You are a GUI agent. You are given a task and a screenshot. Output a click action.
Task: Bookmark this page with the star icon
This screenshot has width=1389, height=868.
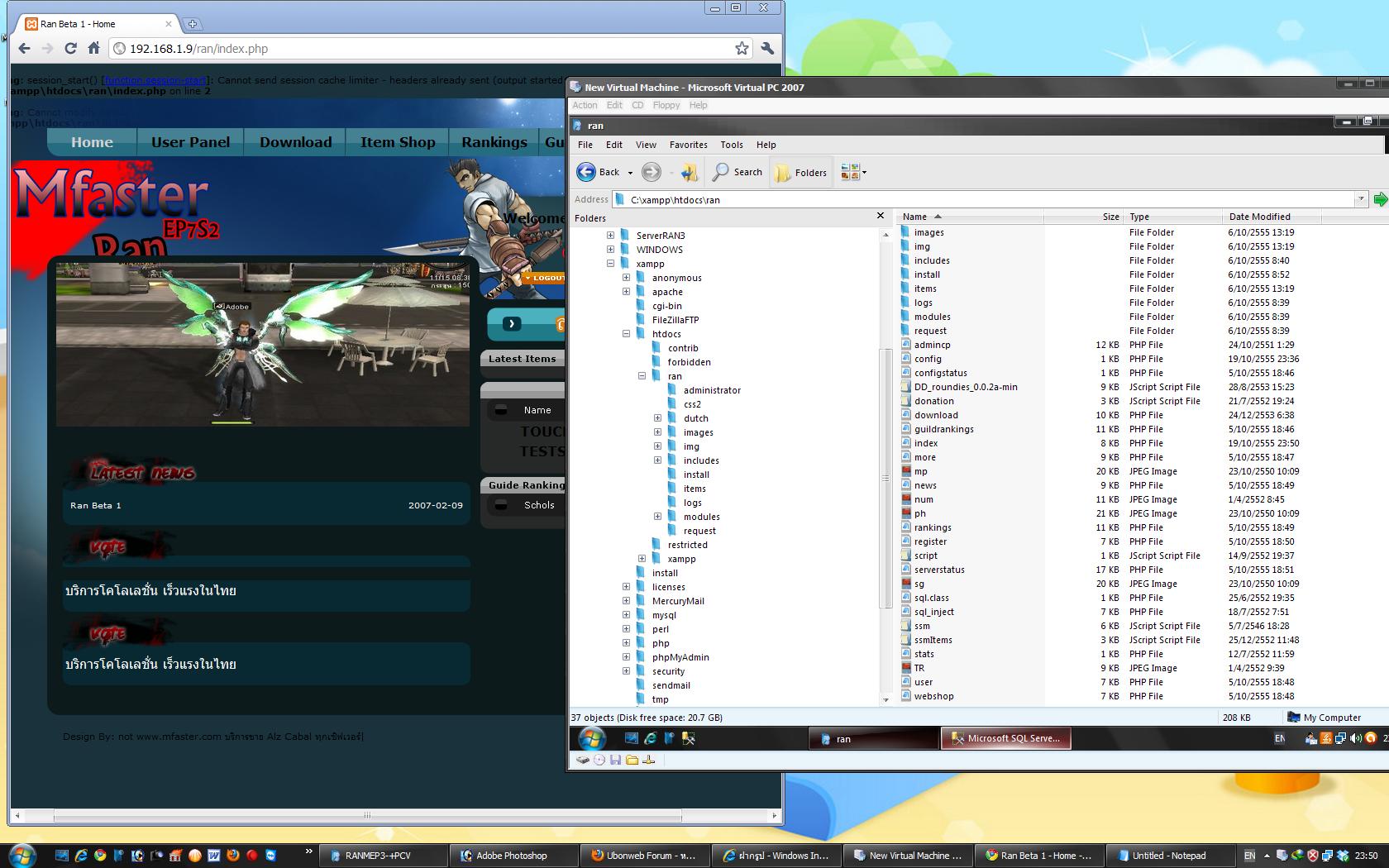pos(742,49)
